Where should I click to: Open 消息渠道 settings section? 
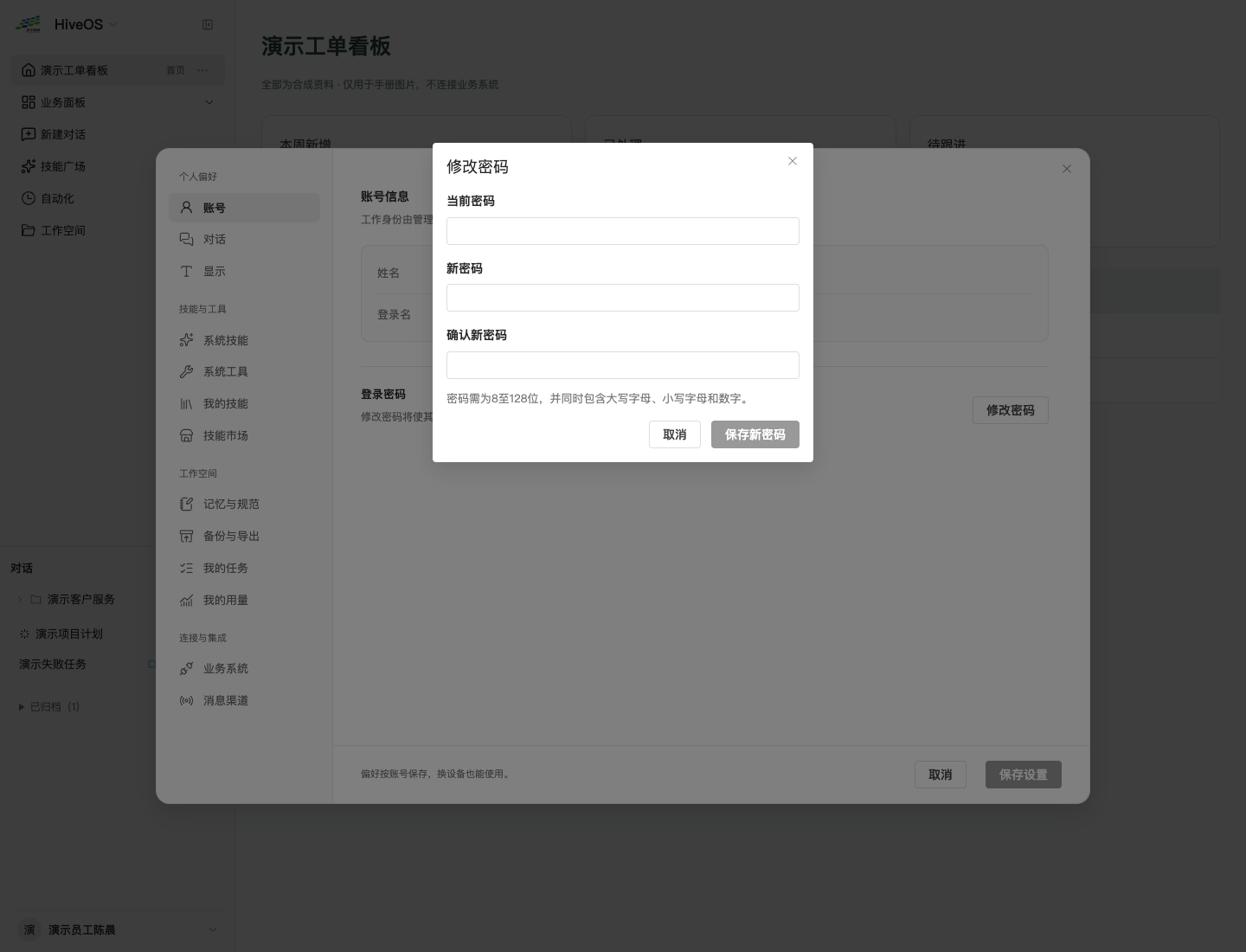(x=244, y=700)
